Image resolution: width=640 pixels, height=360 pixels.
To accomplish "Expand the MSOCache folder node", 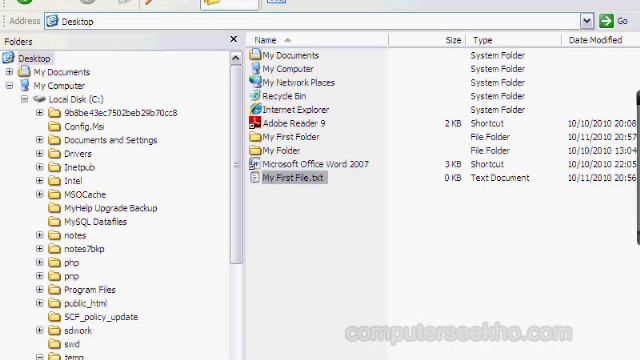I will coord(40,194).
